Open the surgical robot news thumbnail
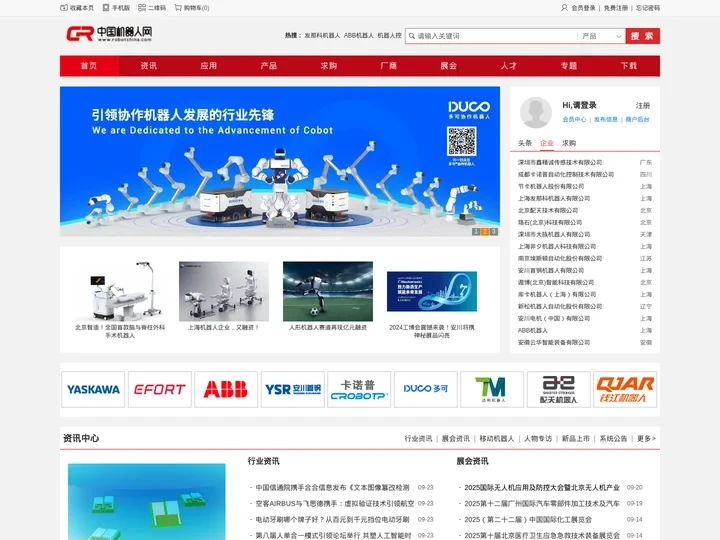The height and width of the screenshot is (540, 720). pyautogui.click(x=120, y=291)
